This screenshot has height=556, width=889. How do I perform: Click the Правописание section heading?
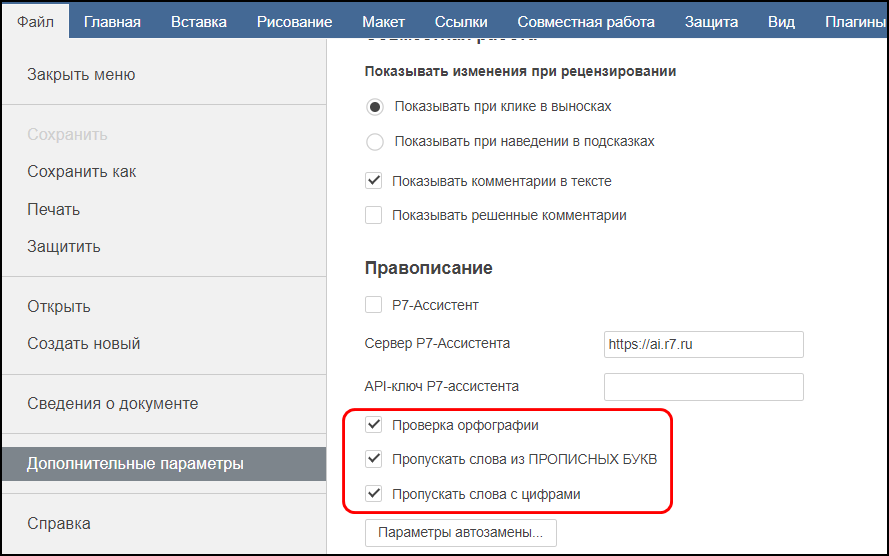[428, 268]
